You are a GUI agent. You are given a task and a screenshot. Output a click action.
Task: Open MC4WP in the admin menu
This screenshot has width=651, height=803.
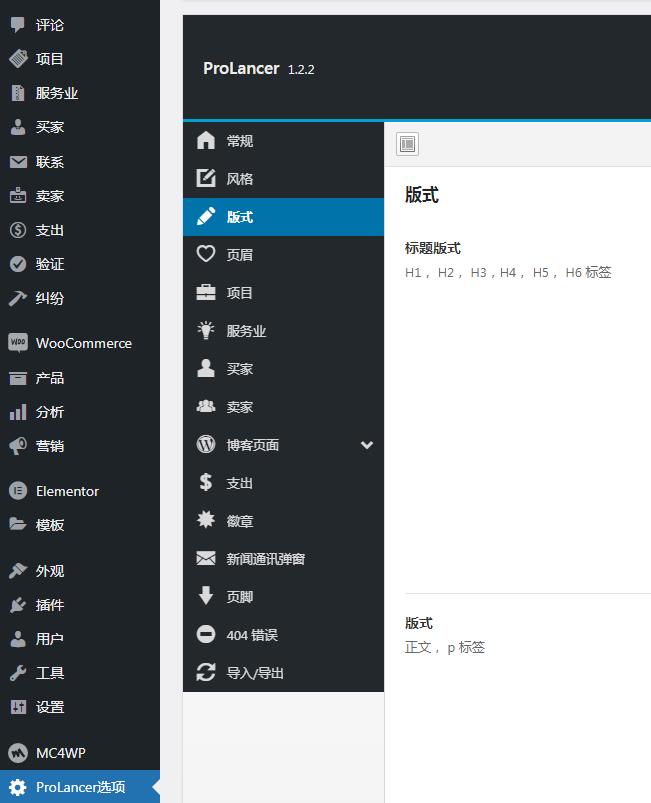80,753
